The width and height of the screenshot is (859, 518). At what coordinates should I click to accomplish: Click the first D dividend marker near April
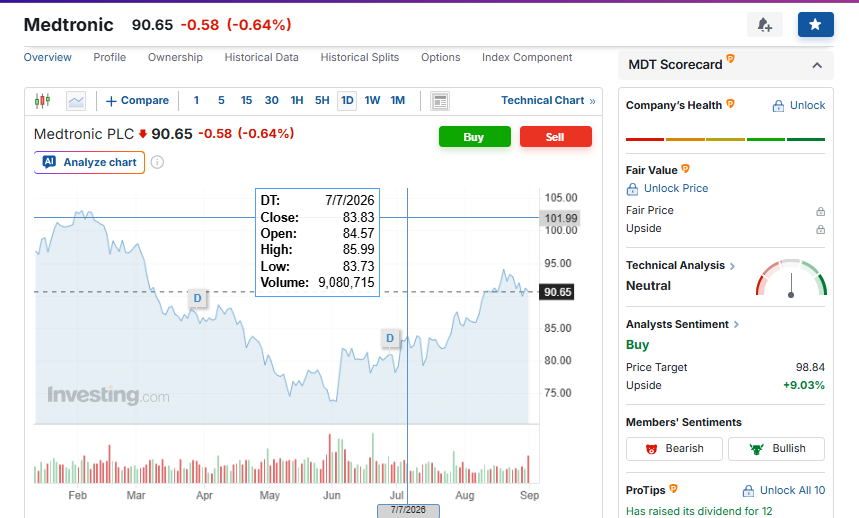coord(197,298)
